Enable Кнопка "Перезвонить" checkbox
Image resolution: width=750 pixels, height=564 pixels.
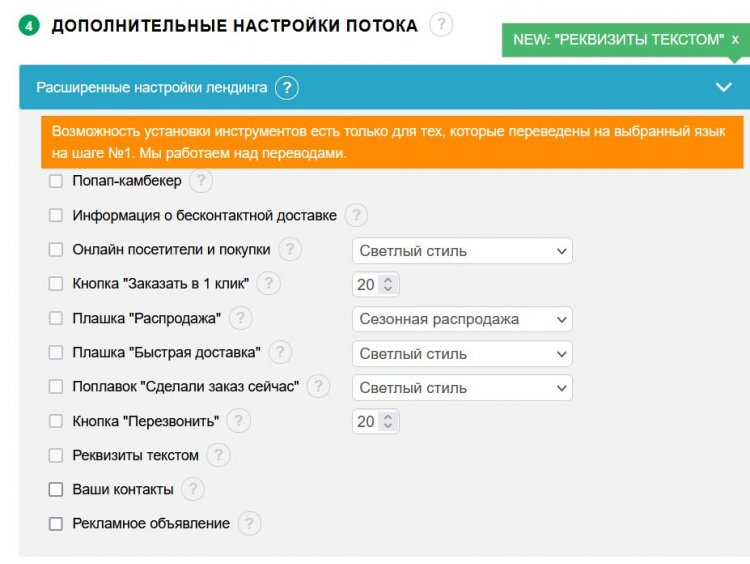[x=56, y=421]
